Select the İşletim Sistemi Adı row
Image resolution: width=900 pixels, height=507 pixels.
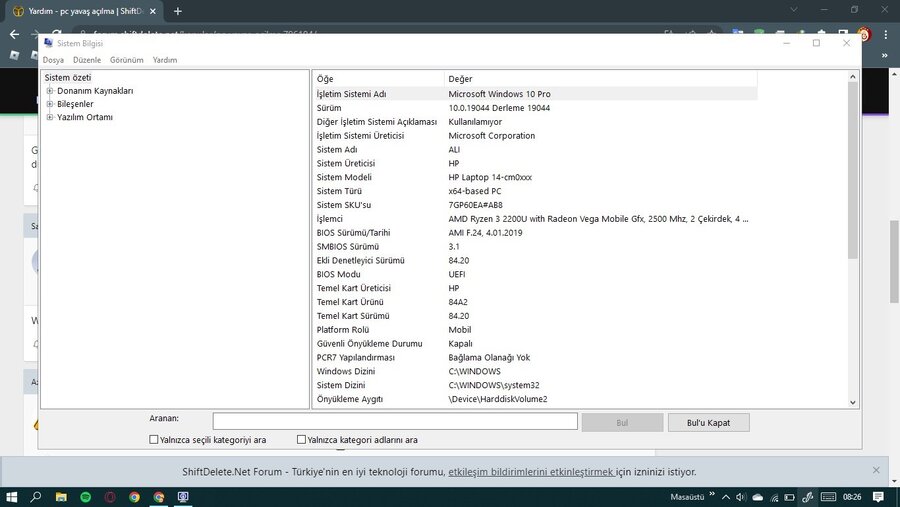(536, 94)
